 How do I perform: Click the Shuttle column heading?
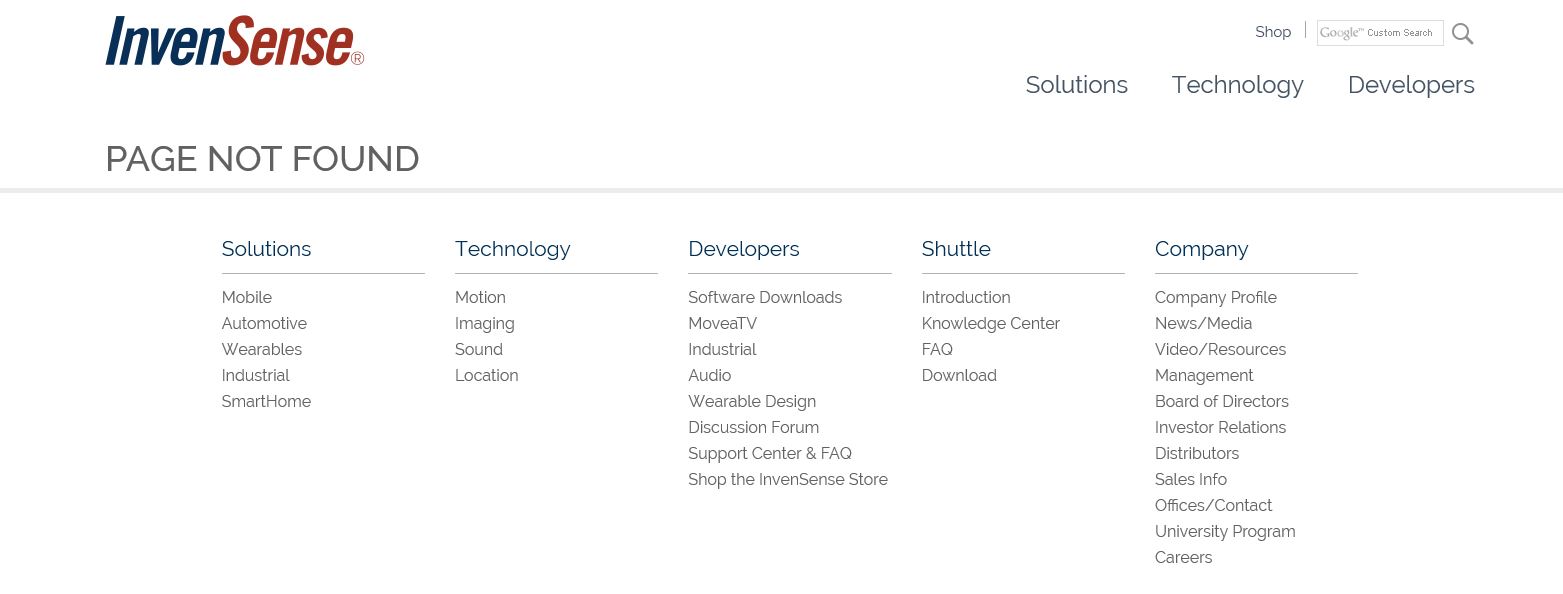(x=956, y=249)
